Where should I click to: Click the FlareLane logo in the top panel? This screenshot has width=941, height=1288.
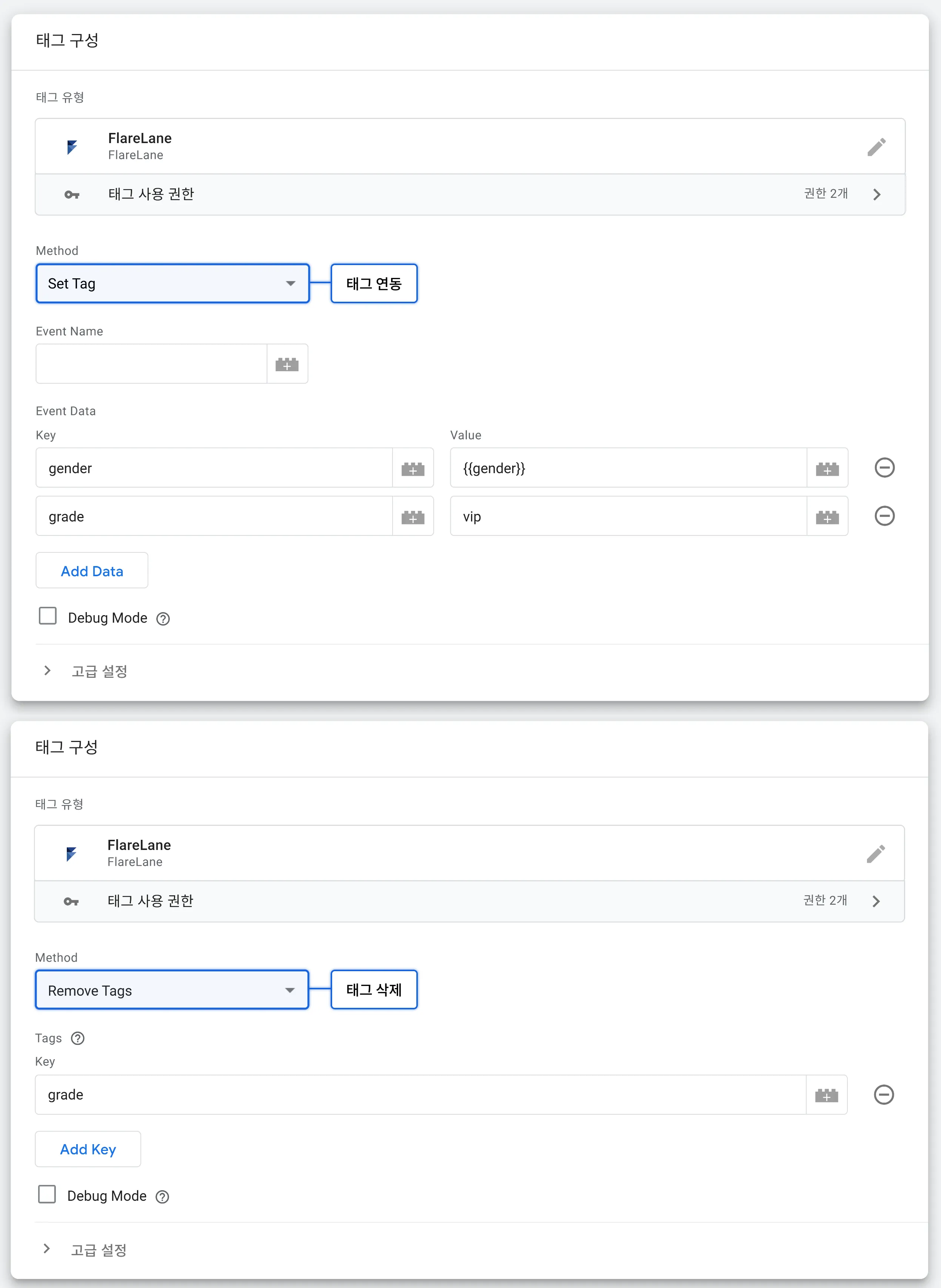(x=72, y=147)
